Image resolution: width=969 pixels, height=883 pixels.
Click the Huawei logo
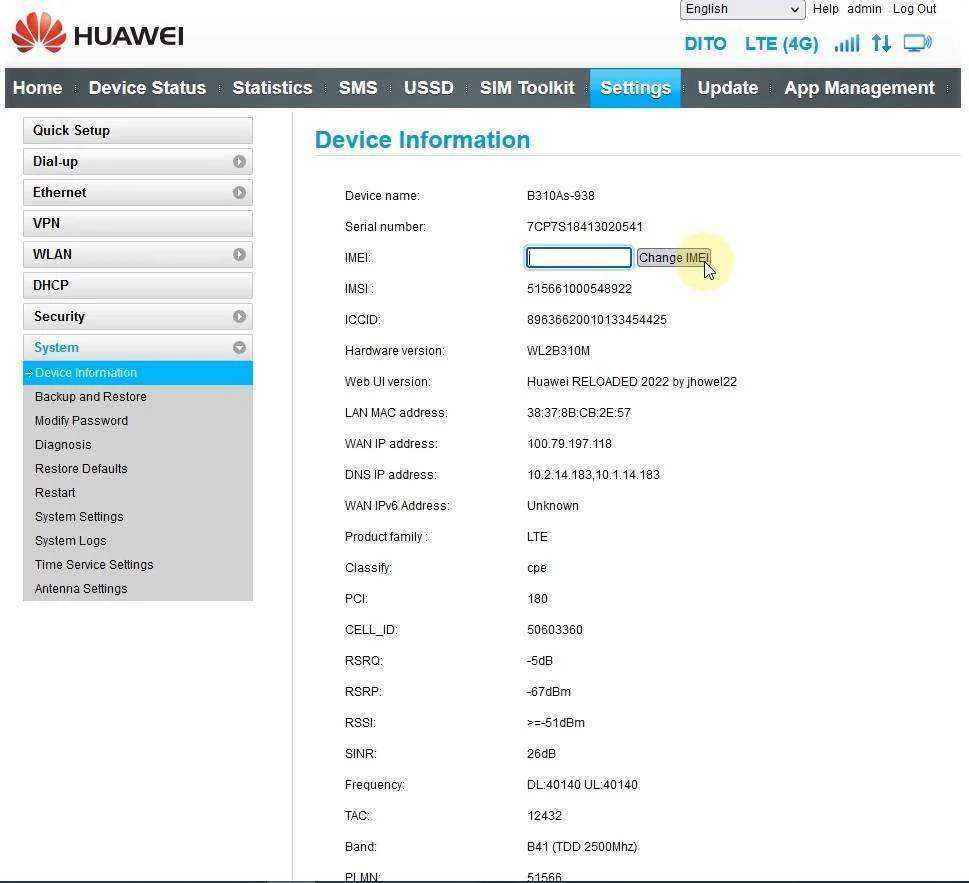pos(98,33)
